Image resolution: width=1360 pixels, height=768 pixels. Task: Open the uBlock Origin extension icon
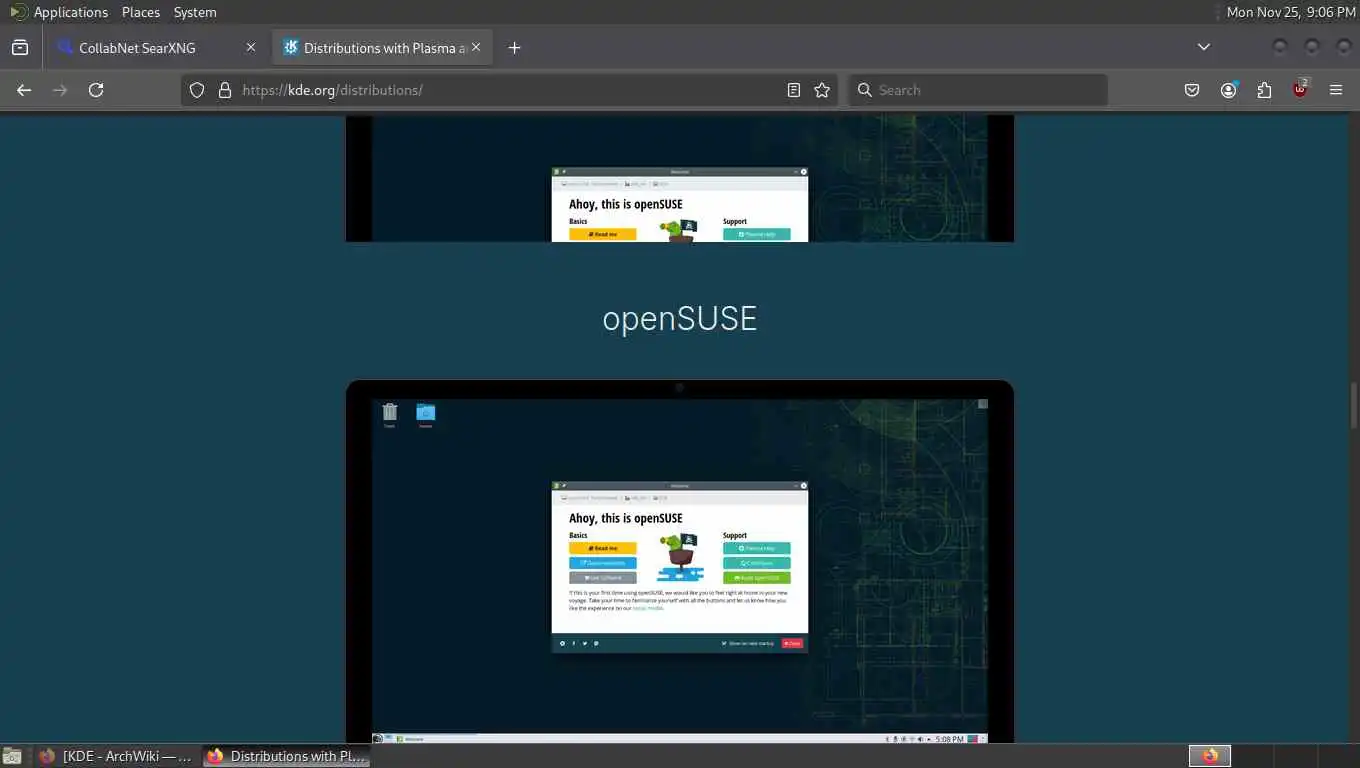pyautogui.click(x=1300, y=90)
